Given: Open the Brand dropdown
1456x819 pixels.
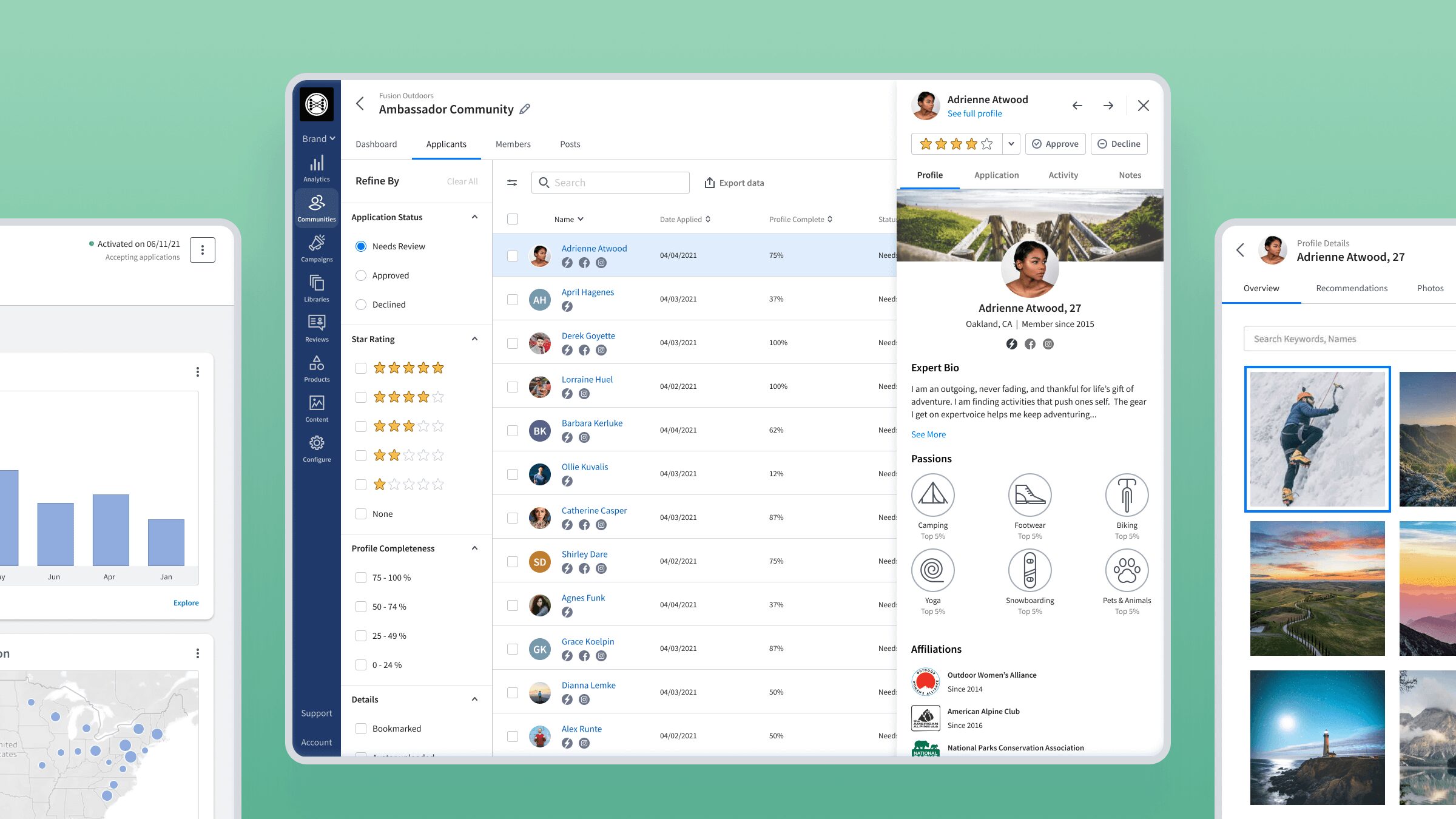Looking at the screenshot, I should point(318,139).
